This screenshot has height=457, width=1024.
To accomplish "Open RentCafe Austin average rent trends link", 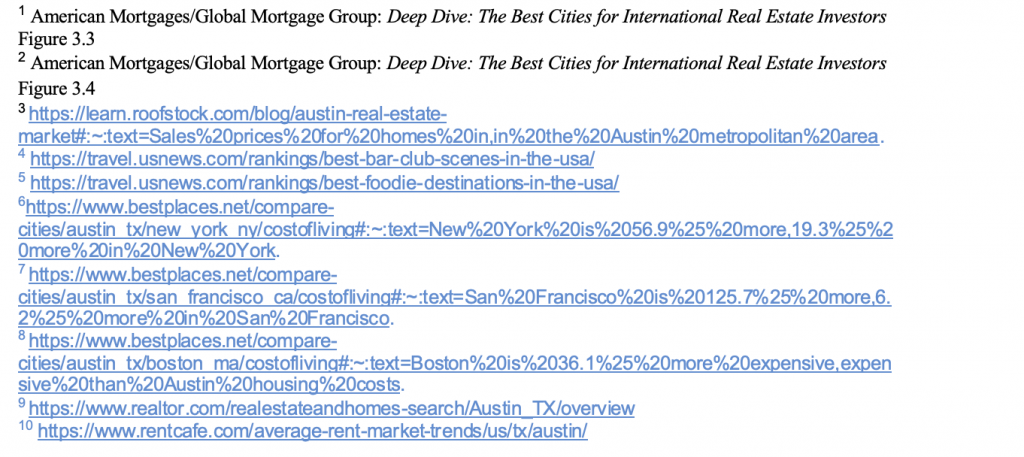I will [312, 432].
